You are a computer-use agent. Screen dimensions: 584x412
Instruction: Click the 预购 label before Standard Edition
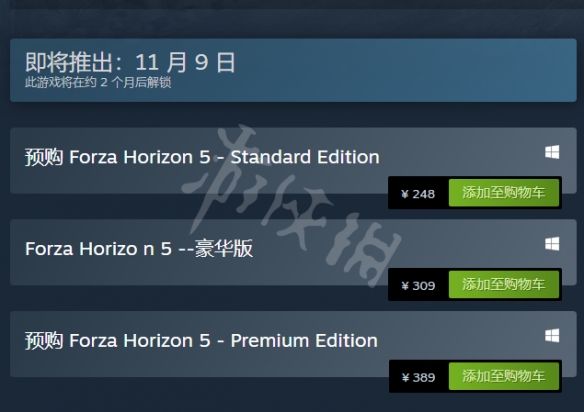[x=44, y=157]
